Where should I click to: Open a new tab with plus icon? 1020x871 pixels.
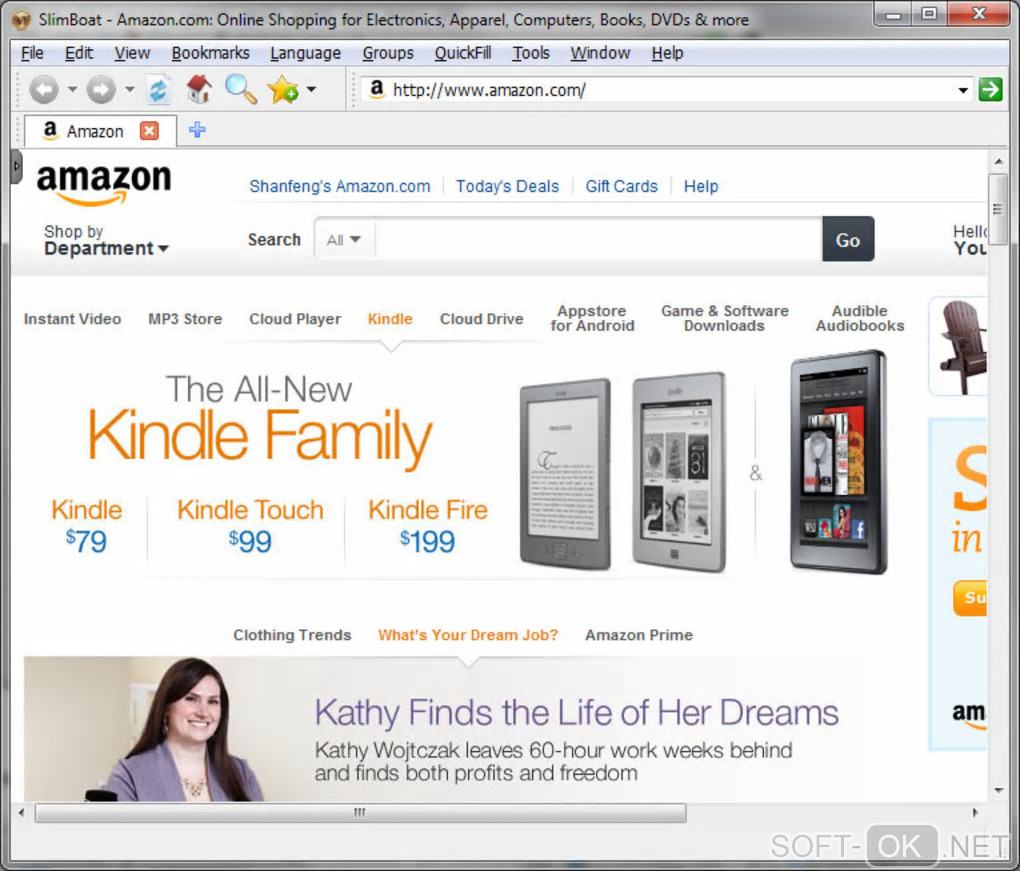coord(197,130)
